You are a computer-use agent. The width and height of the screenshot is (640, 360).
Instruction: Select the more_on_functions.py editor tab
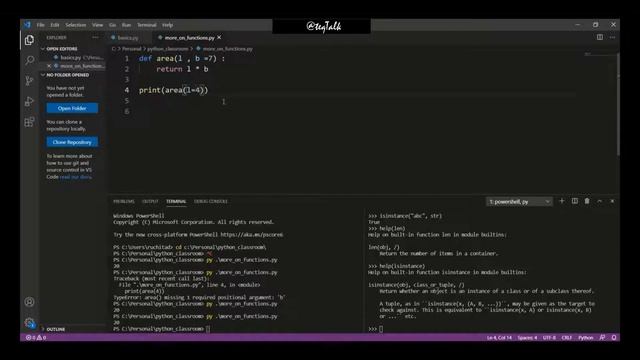[189, 38]
